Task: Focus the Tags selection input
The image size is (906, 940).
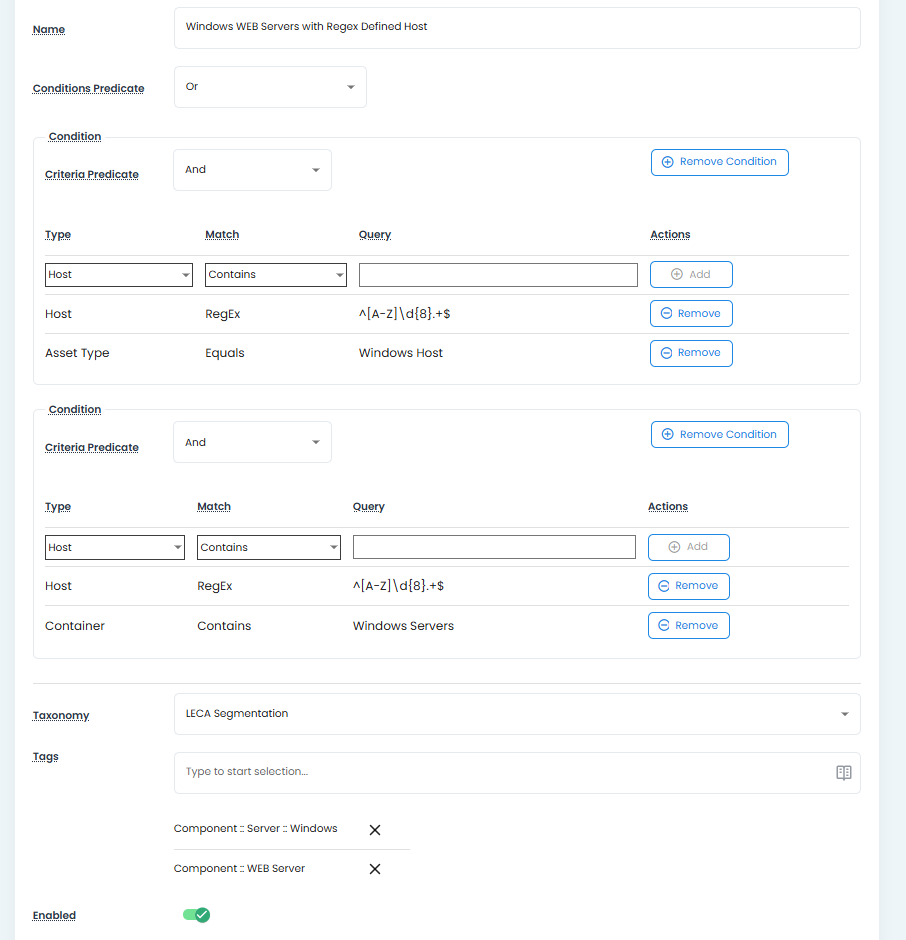Action: click(x=500, y=773)
